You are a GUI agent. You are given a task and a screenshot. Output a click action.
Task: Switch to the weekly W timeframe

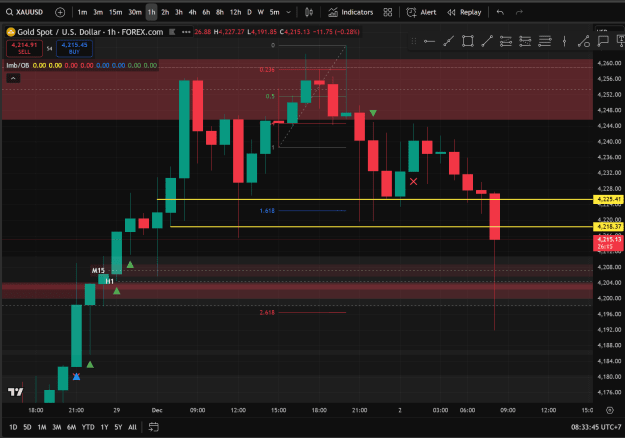click(260, 12)
